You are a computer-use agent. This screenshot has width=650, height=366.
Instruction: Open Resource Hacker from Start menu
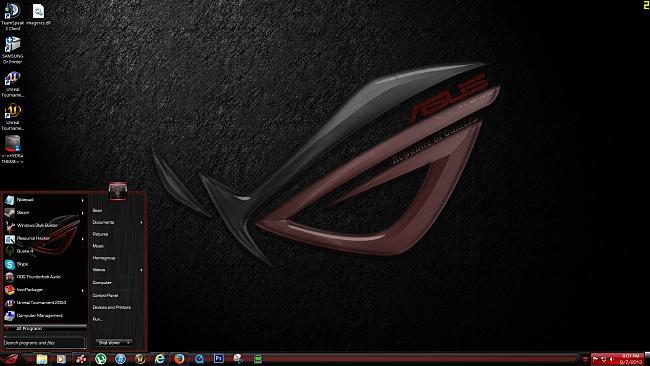(x=44, y=238)
